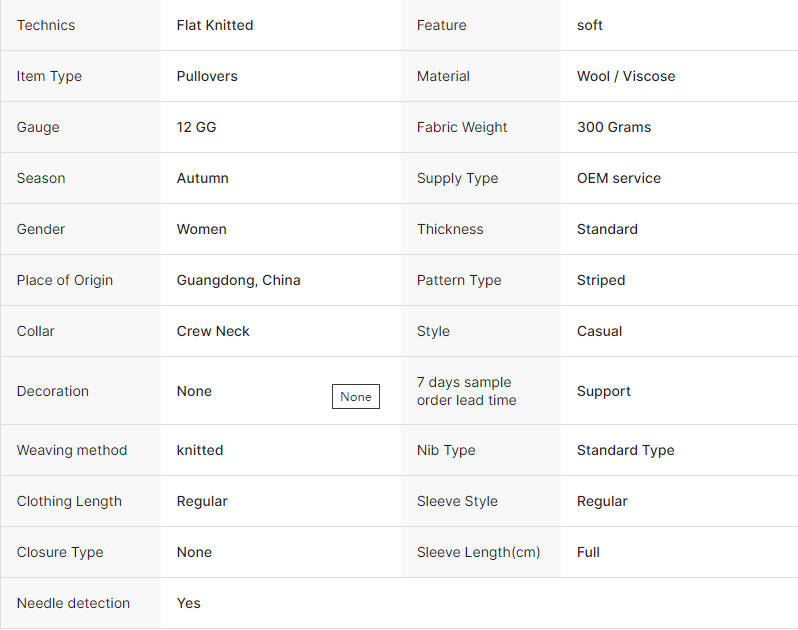Click the Yes needle detection value
The width and height of the screenshot is (798, 630).
point(188,603)
